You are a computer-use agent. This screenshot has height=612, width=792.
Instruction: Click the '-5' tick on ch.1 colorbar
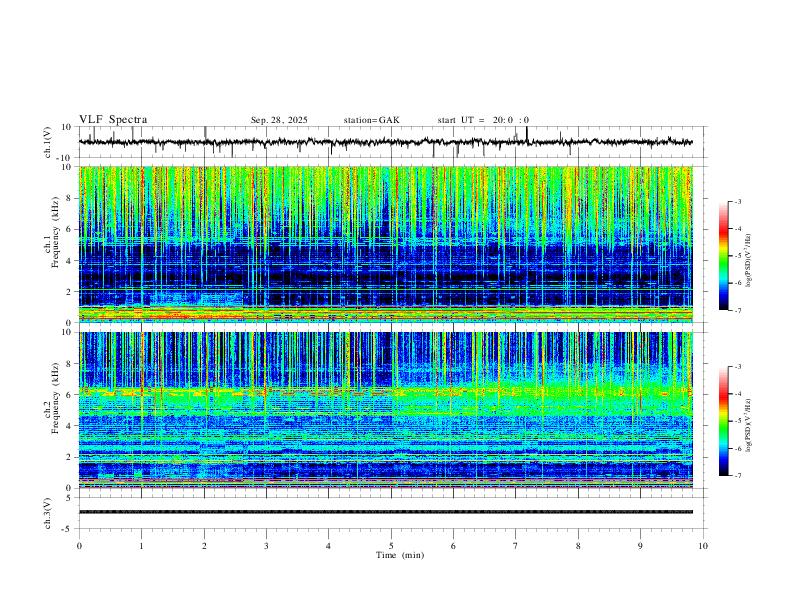tap(738, 256)
